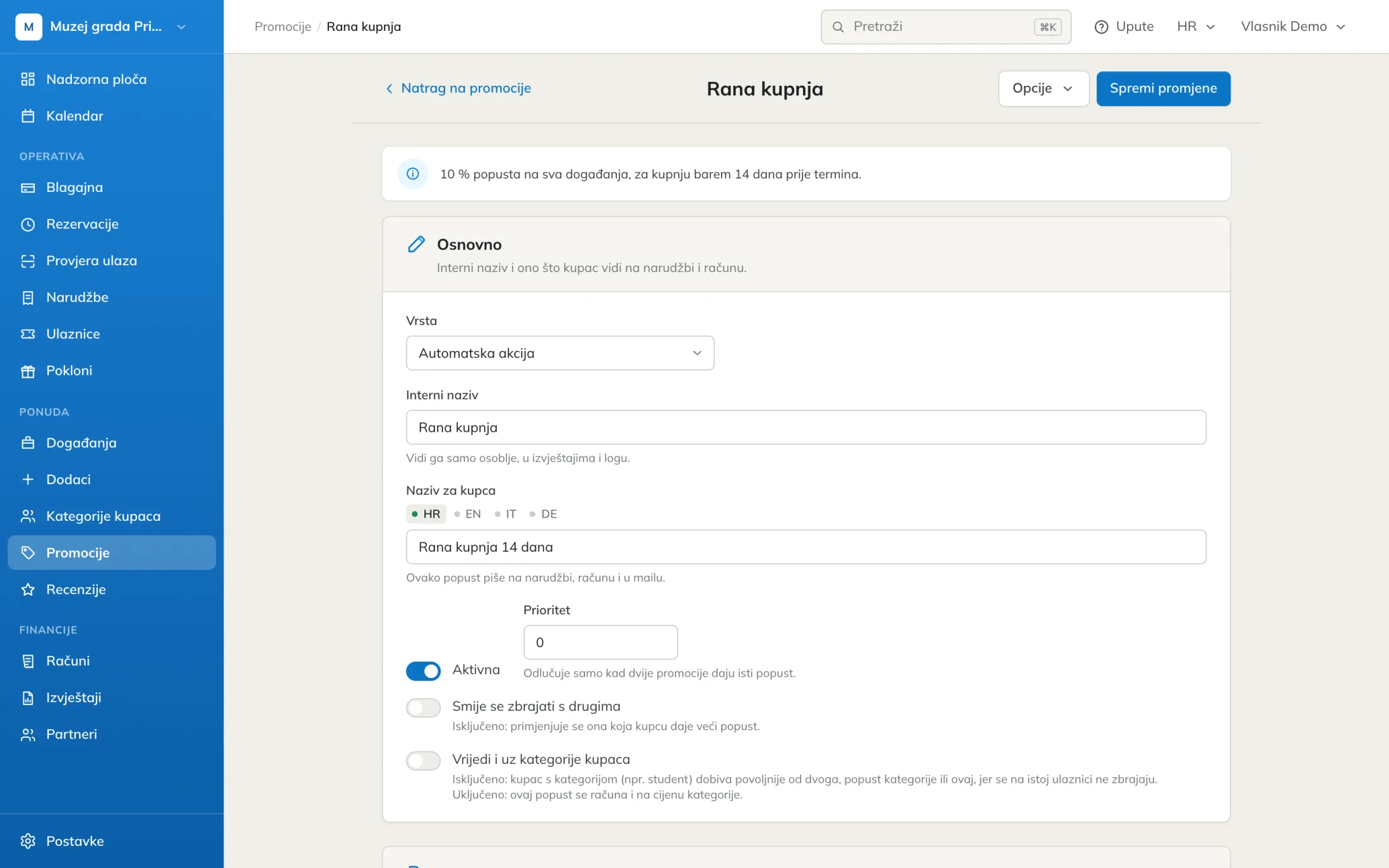Image resolution: width=1389 pixels, height=868 pixels.
Task: Click the Recenzije star icon
Action: 28,590
